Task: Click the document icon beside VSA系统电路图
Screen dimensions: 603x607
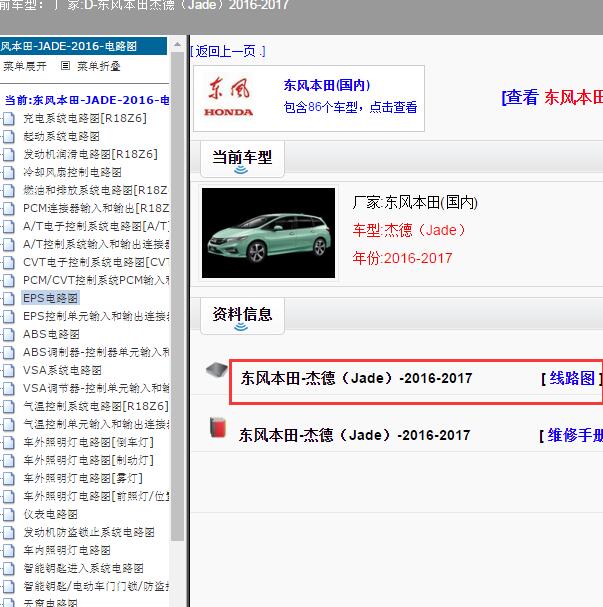Action: point(9,370)
